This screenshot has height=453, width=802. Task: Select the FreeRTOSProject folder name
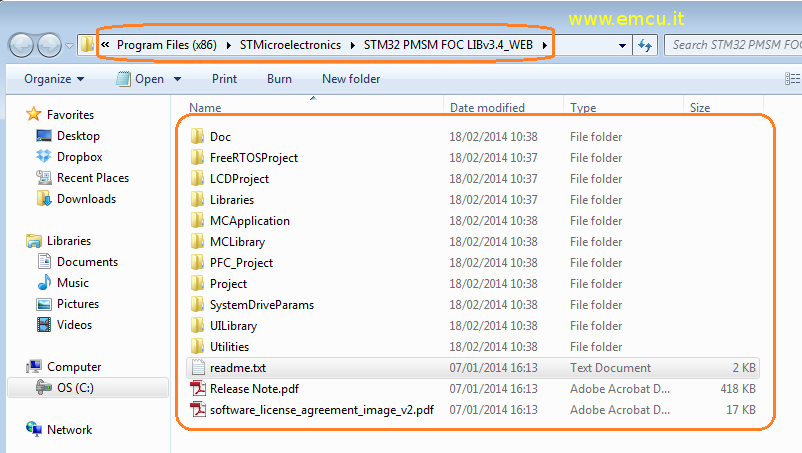(x=254, y=158)
